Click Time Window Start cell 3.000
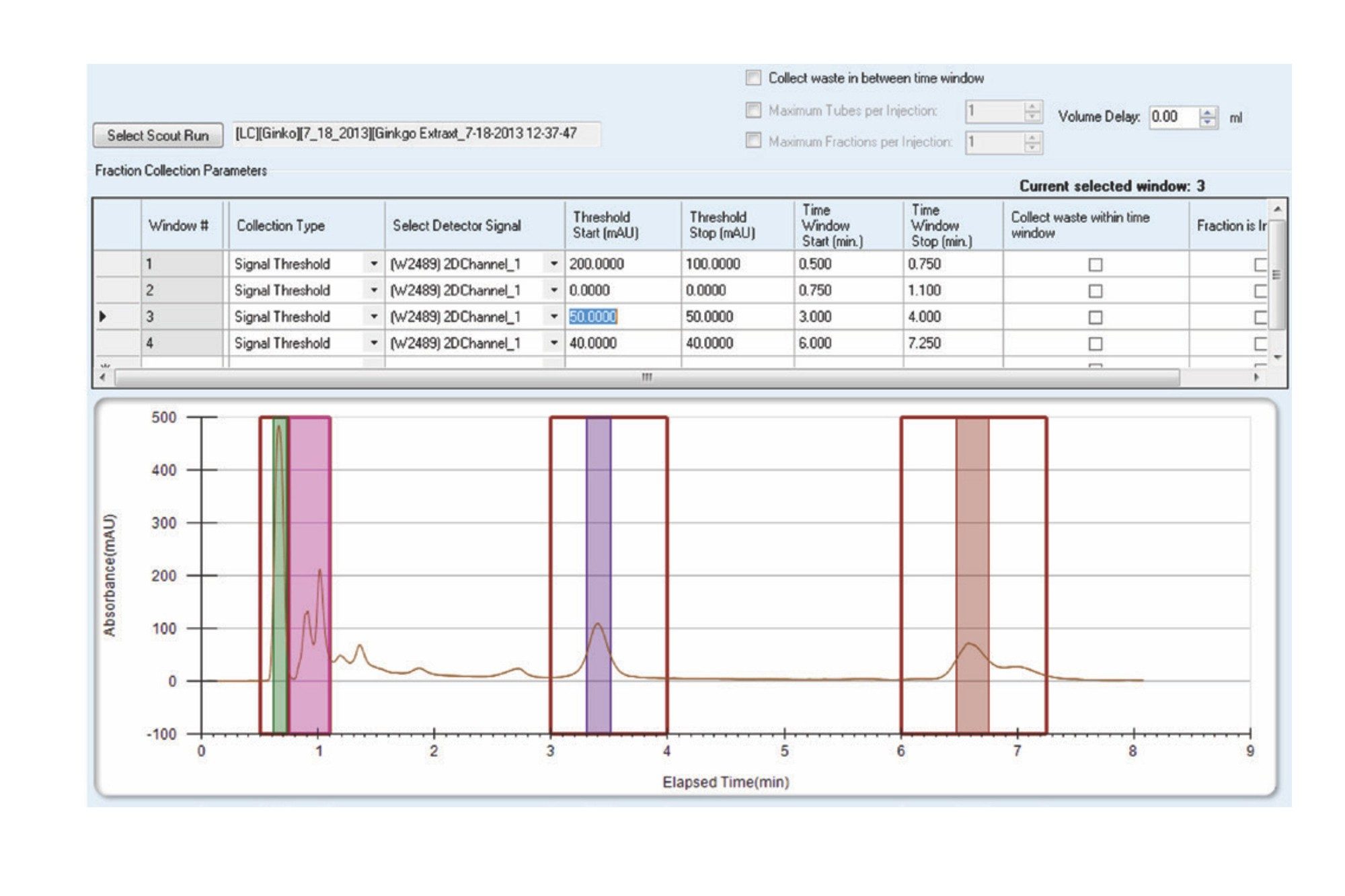The width and height of the screenshot is (1345, 896). pyautogui.click(x=848, y=317)
